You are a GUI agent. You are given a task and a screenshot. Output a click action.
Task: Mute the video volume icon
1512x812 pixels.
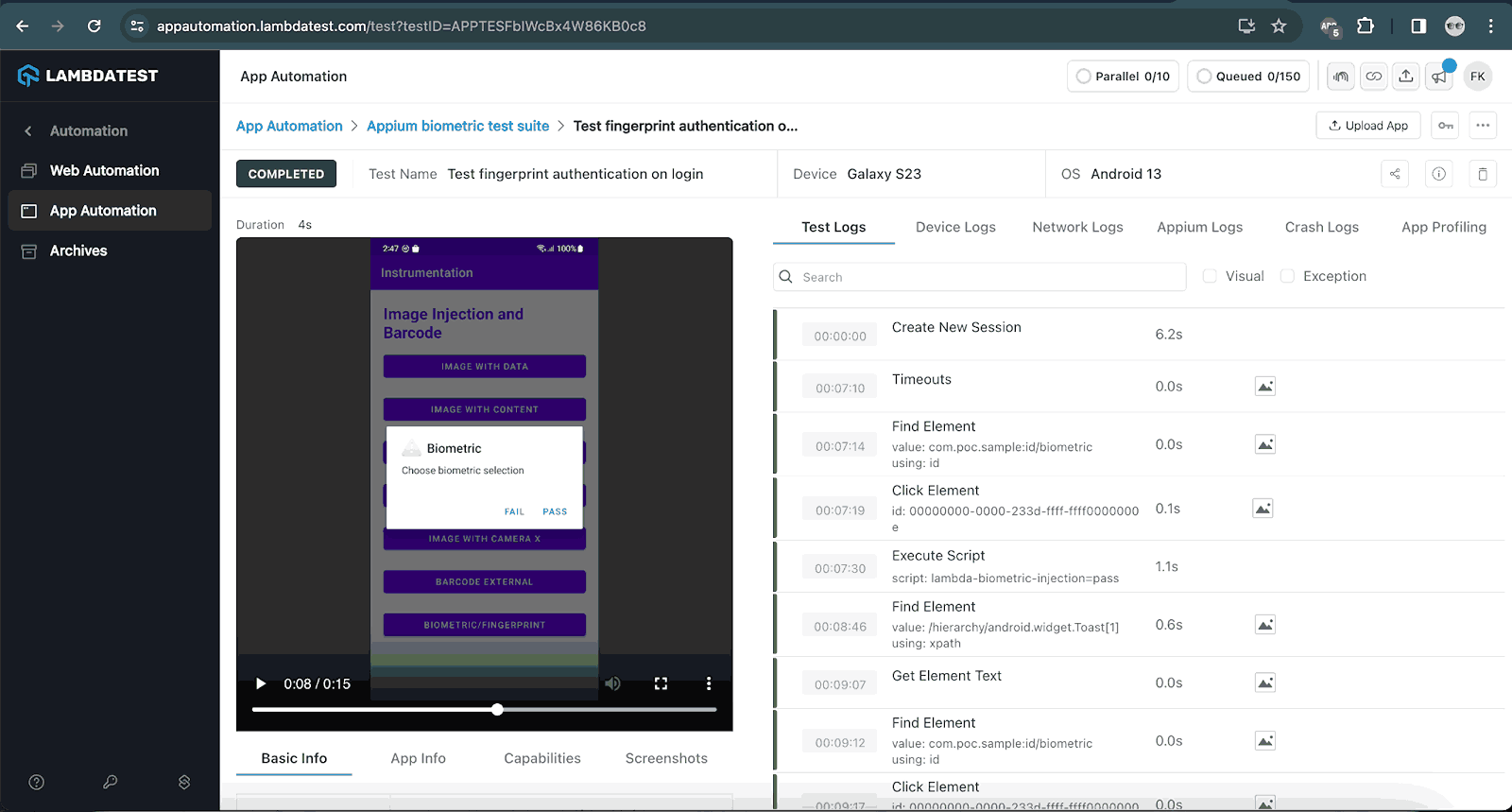click(x=613, y=683)
